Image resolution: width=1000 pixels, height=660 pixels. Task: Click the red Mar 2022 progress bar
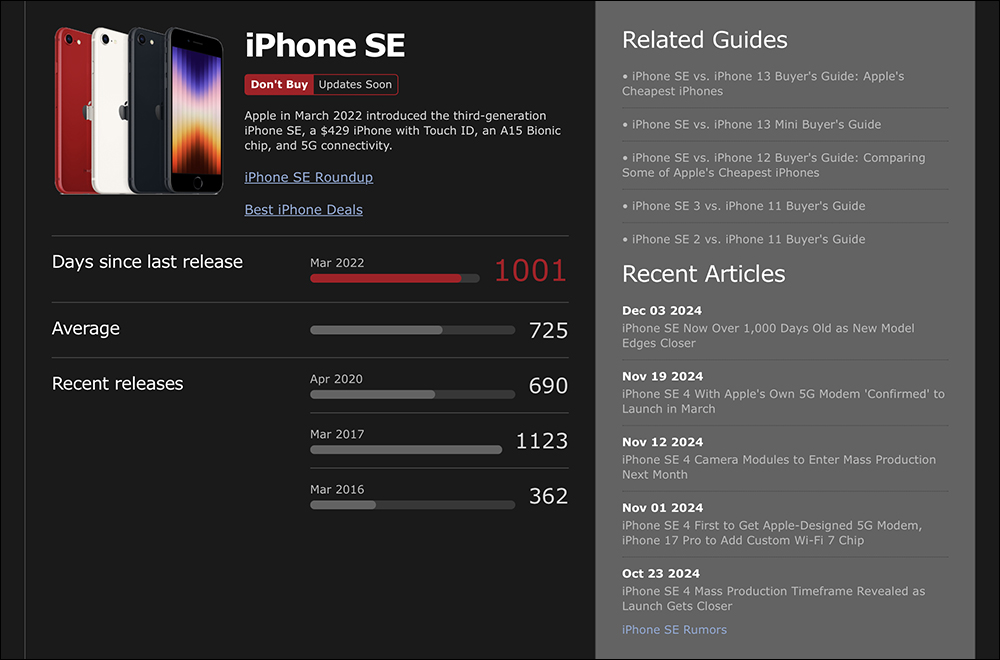click(395, 279)
